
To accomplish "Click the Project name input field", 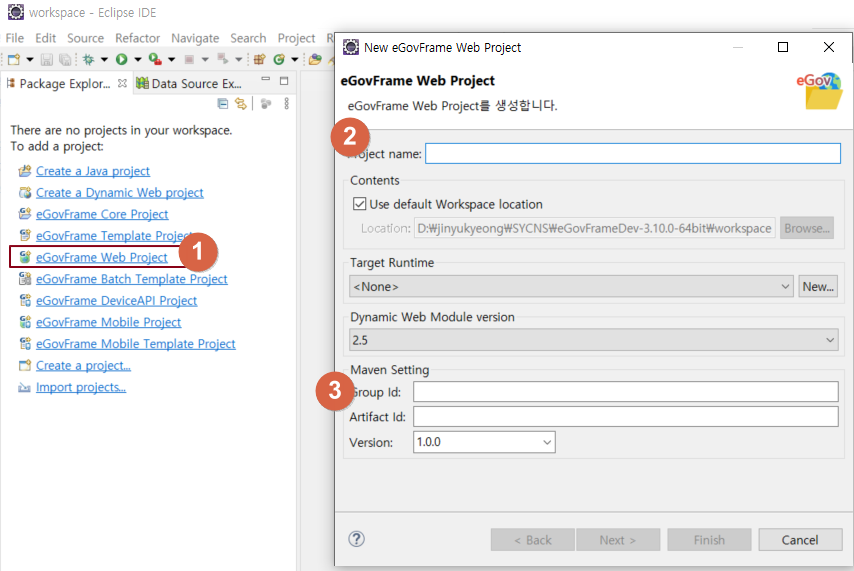I will (x=633, y=154).
